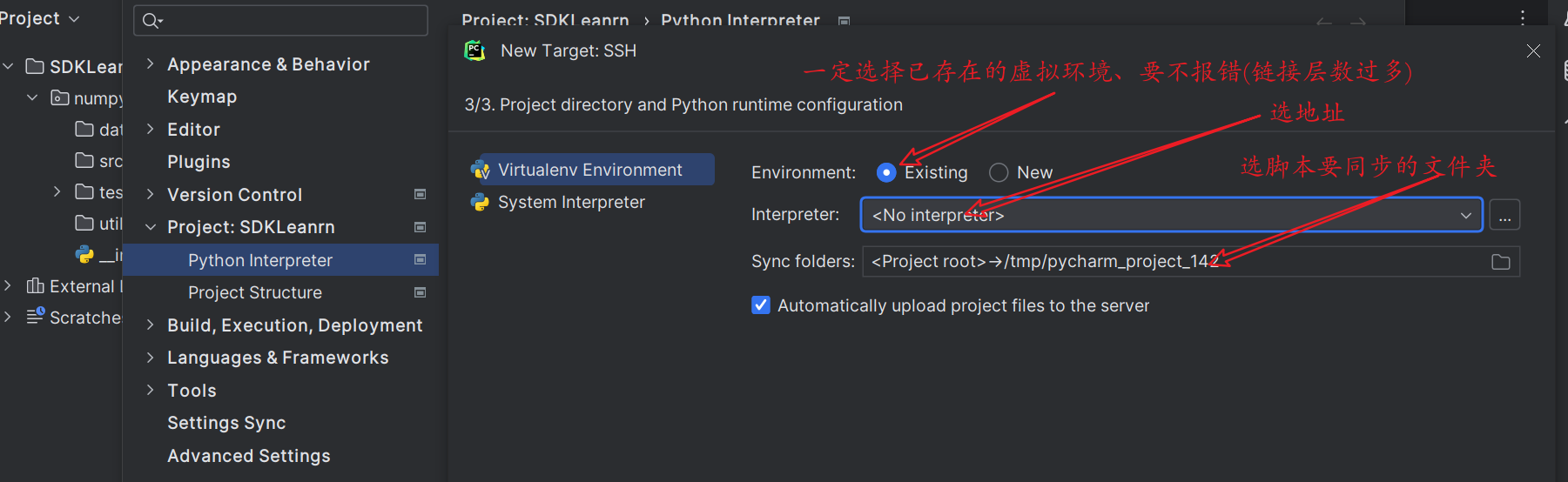This screenshot has width=1568, height=482.
Task: Expand the Tools settings section
Action: [150, 390]
